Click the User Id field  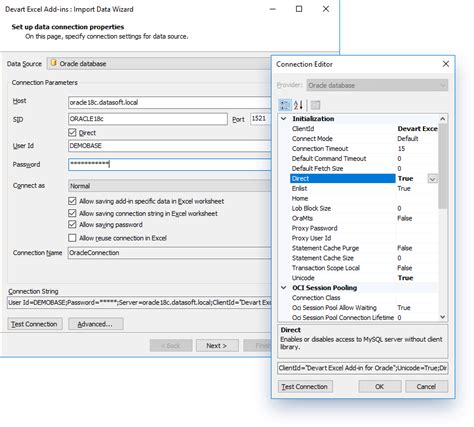pyautogui.click(x=170, y=146)
